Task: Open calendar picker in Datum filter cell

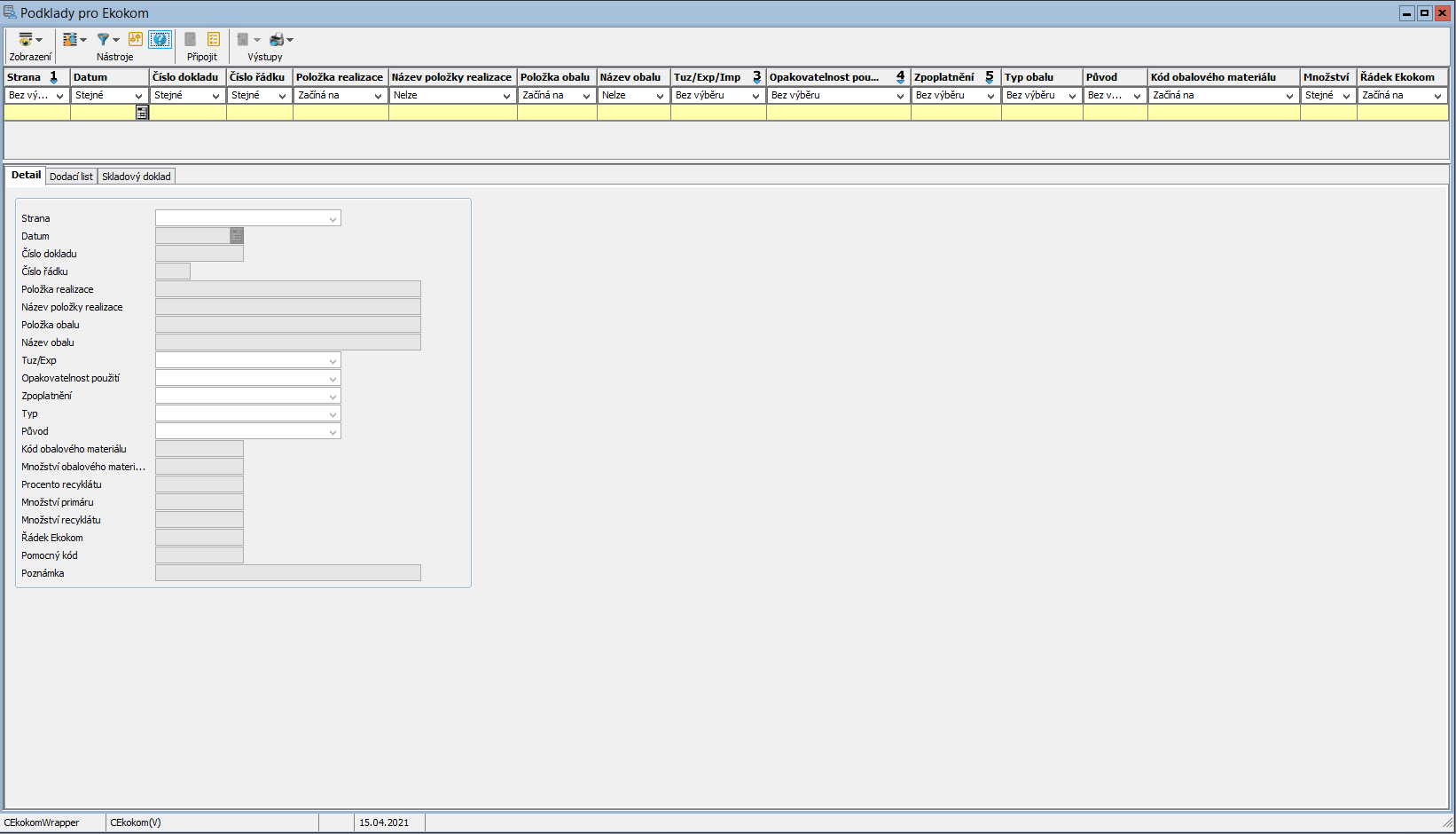Action: point(142,113)
